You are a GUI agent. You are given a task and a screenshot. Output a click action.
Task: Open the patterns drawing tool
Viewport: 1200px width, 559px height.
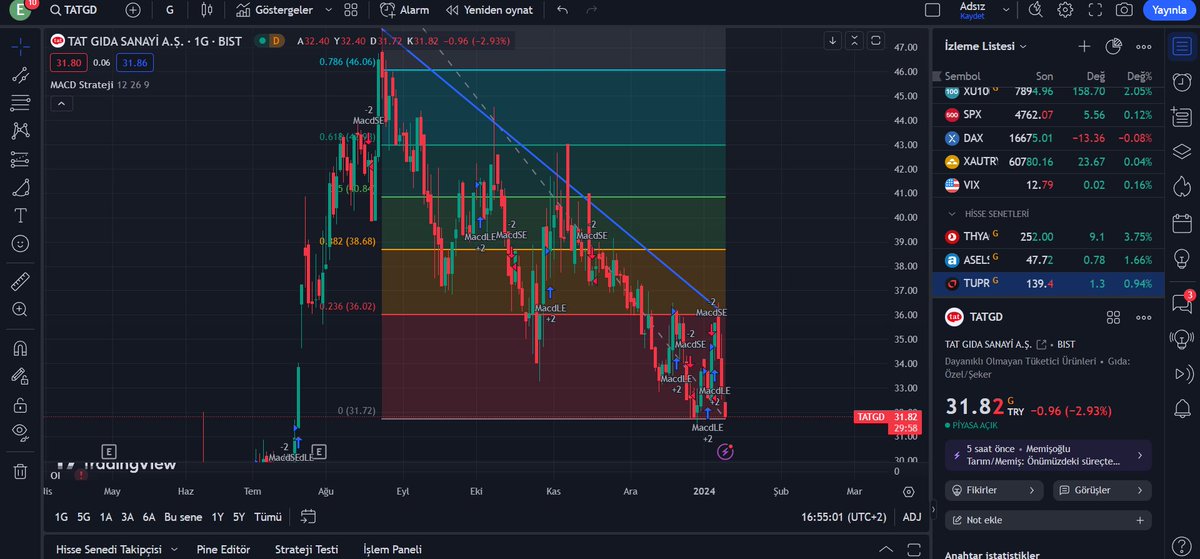(x=20, y=131)
